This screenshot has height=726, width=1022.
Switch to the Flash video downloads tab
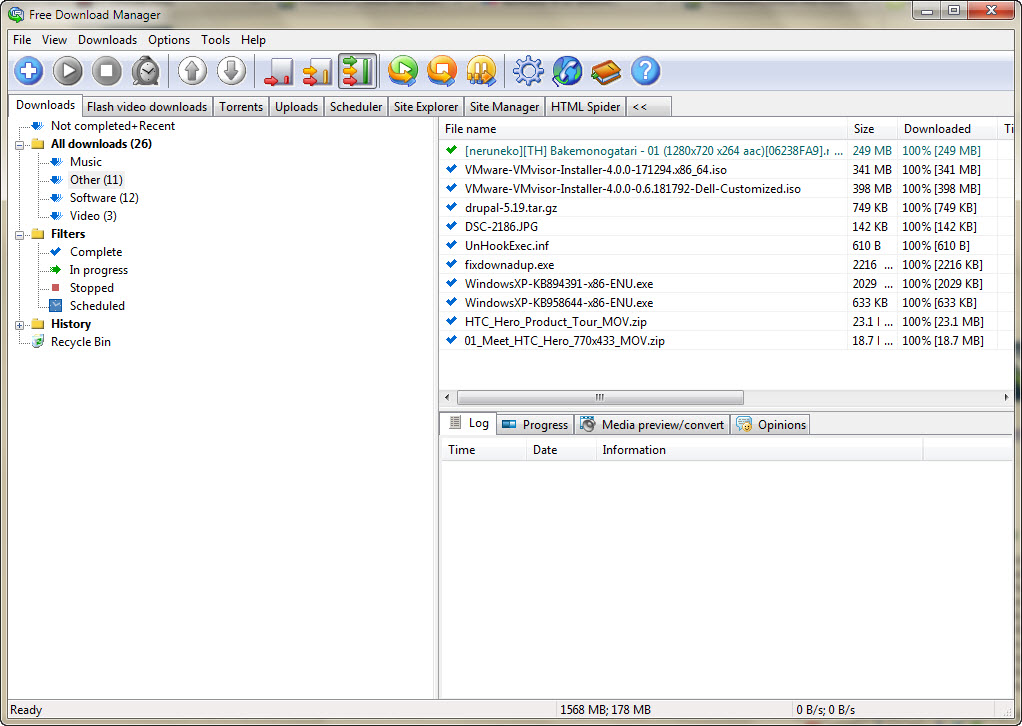pos(147,107)
